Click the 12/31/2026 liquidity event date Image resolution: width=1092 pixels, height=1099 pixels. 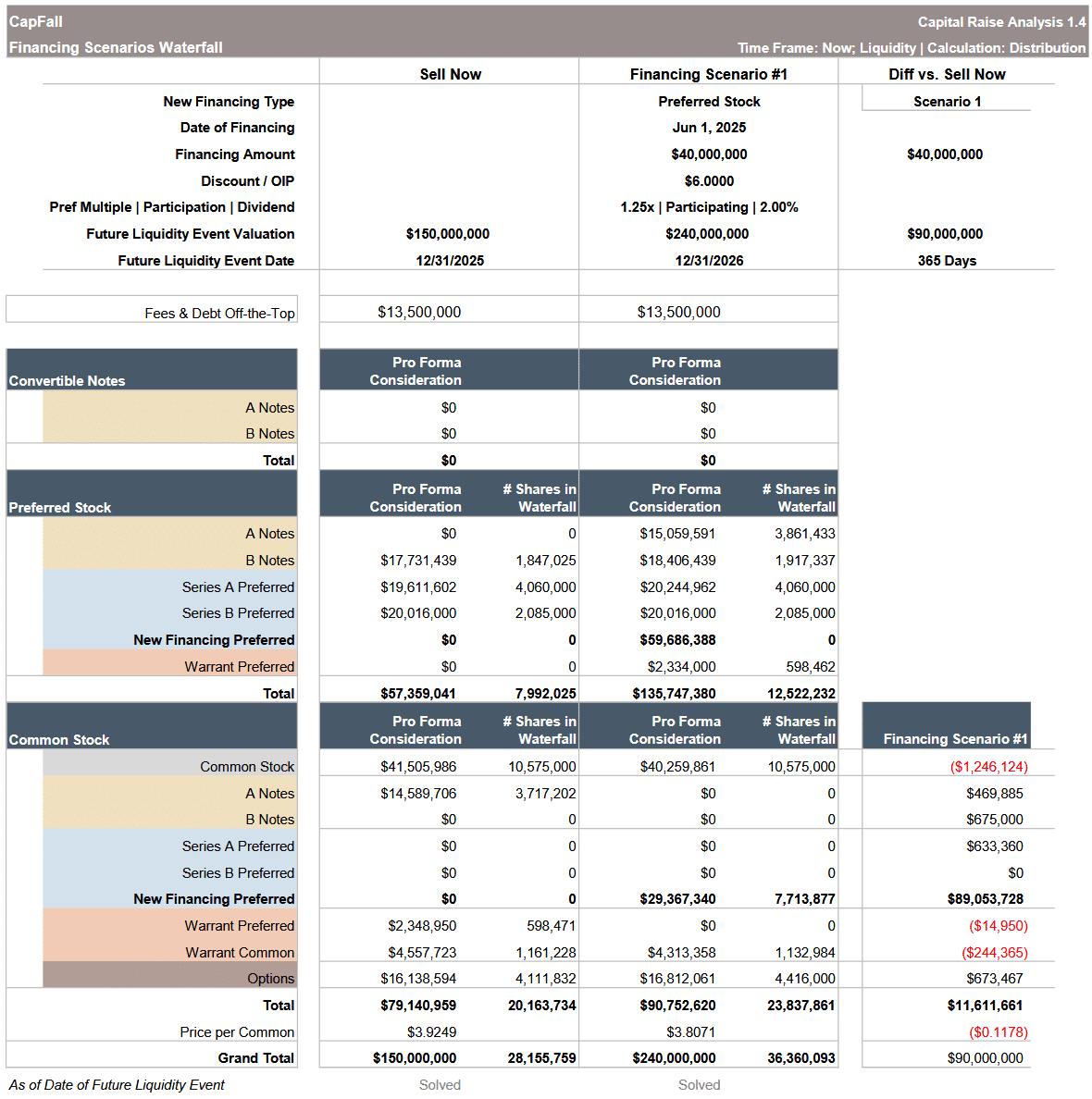[709, 261]
